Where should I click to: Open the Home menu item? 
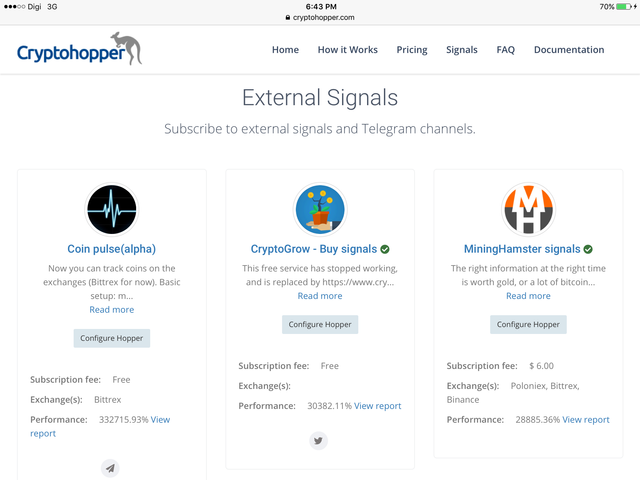[285, 50]
